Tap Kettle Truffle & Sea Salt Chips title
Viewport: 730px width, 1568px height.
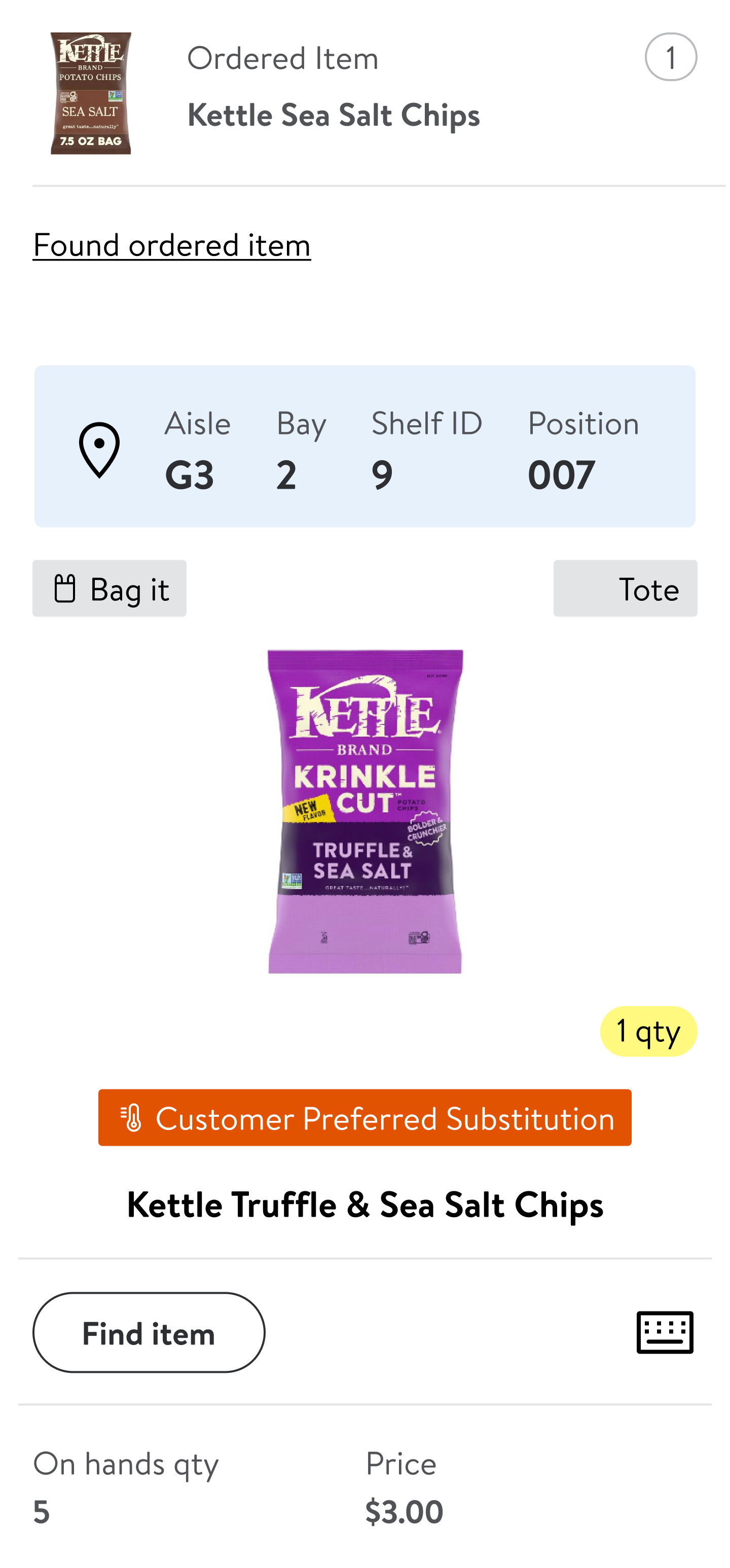tap(364, 1204)
